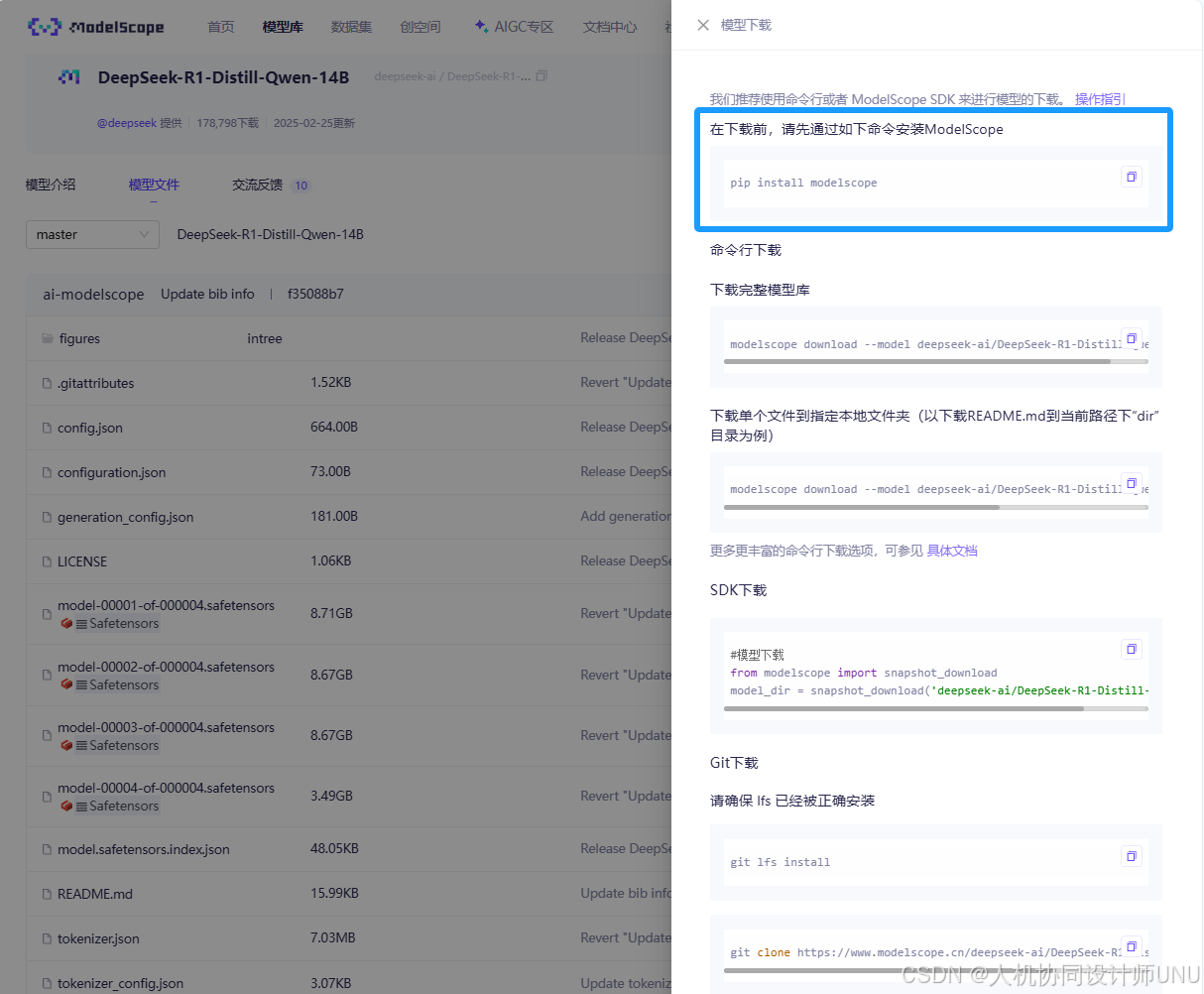This screenshot has width=1204, height=994.
Task: Open 模型库 in top navigation
Action: click(x=283, y=27)
